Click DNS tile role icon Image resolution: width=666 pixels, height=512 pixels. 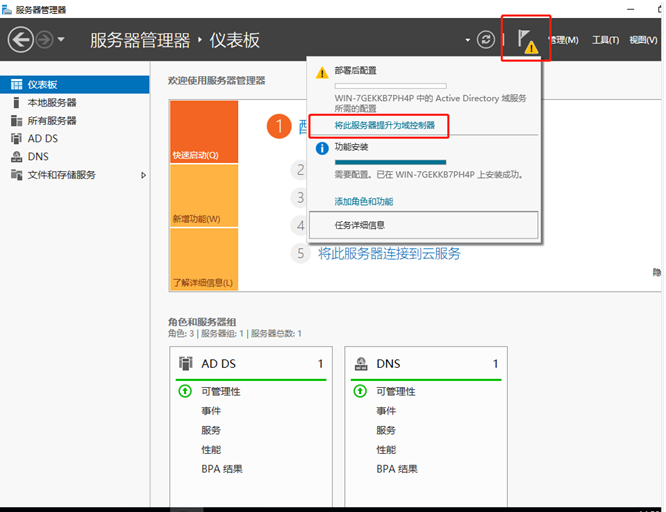coord(361,364)
